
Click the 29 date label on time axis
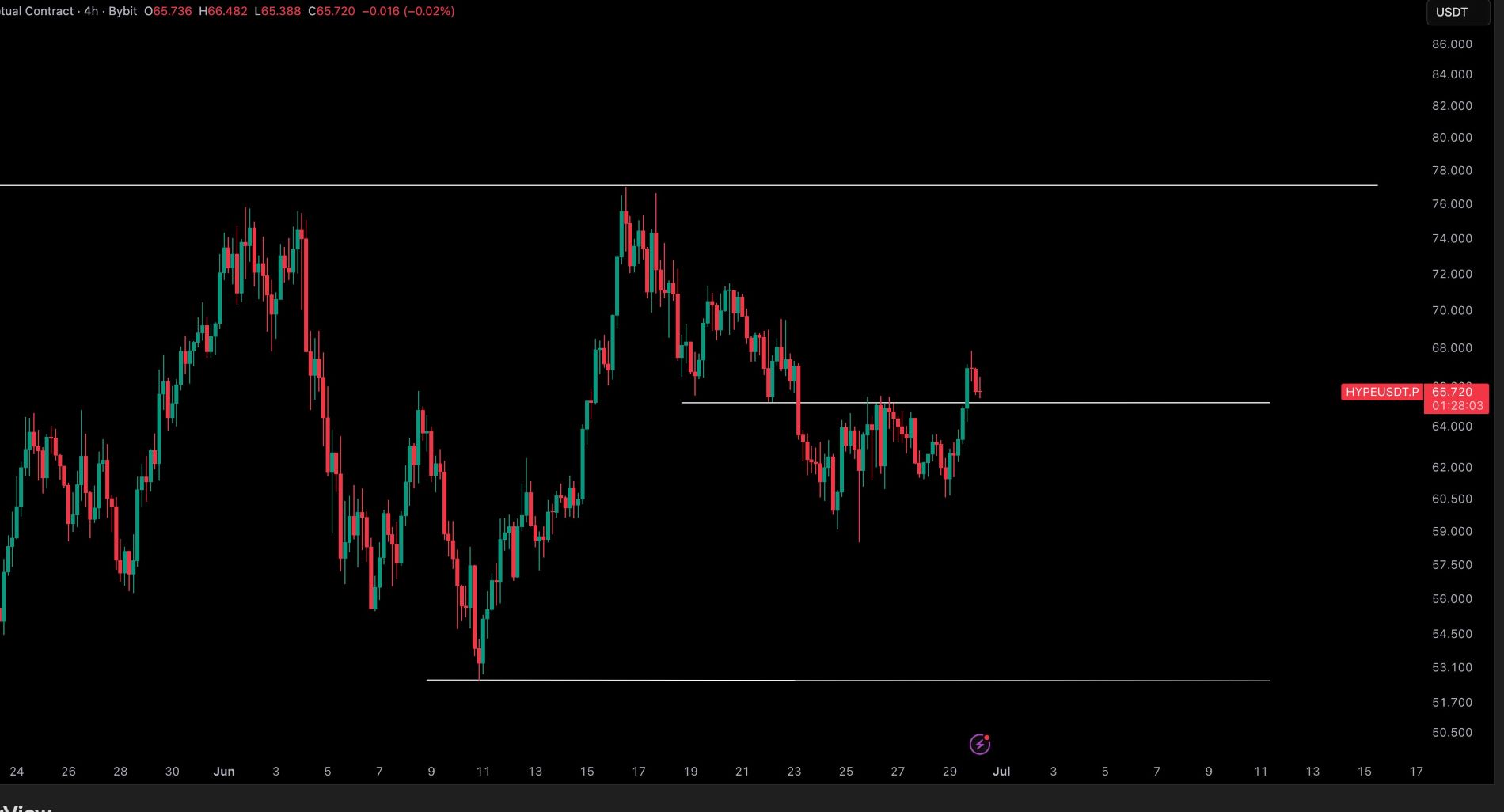(x=950, y=772)
